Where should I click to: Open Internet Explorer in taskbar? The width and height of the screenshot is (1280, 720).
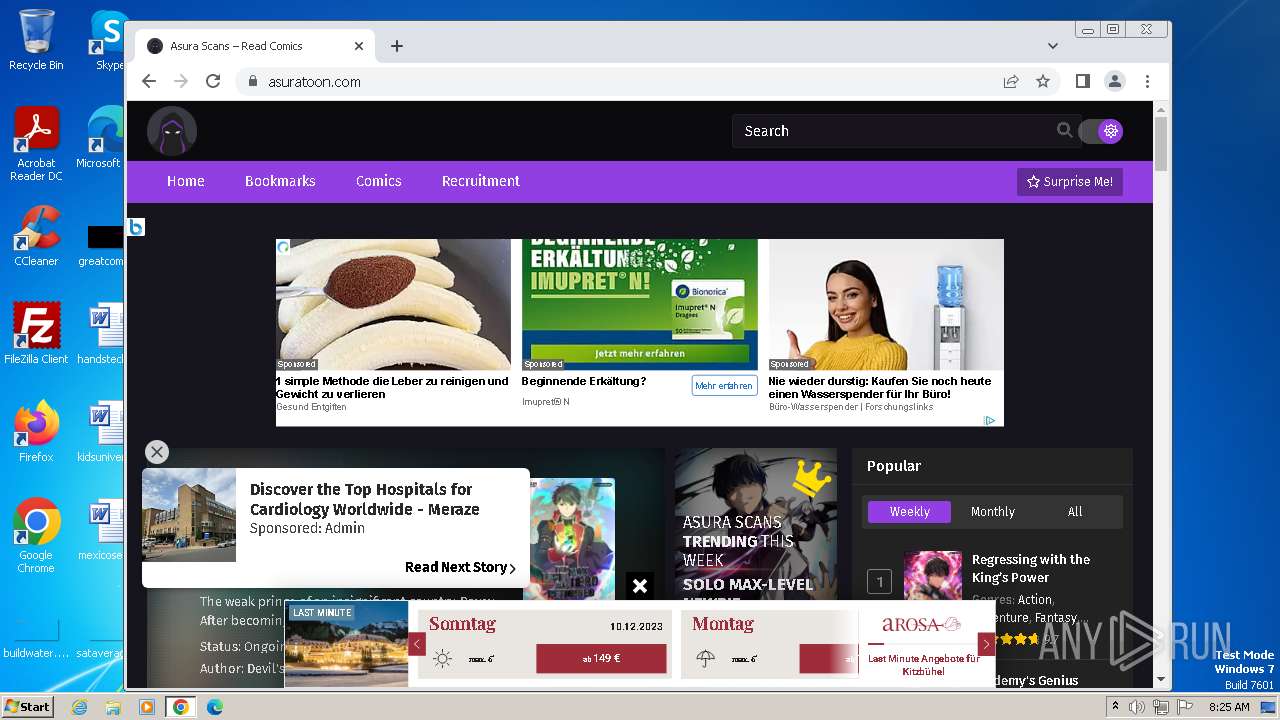pos(79,707)
